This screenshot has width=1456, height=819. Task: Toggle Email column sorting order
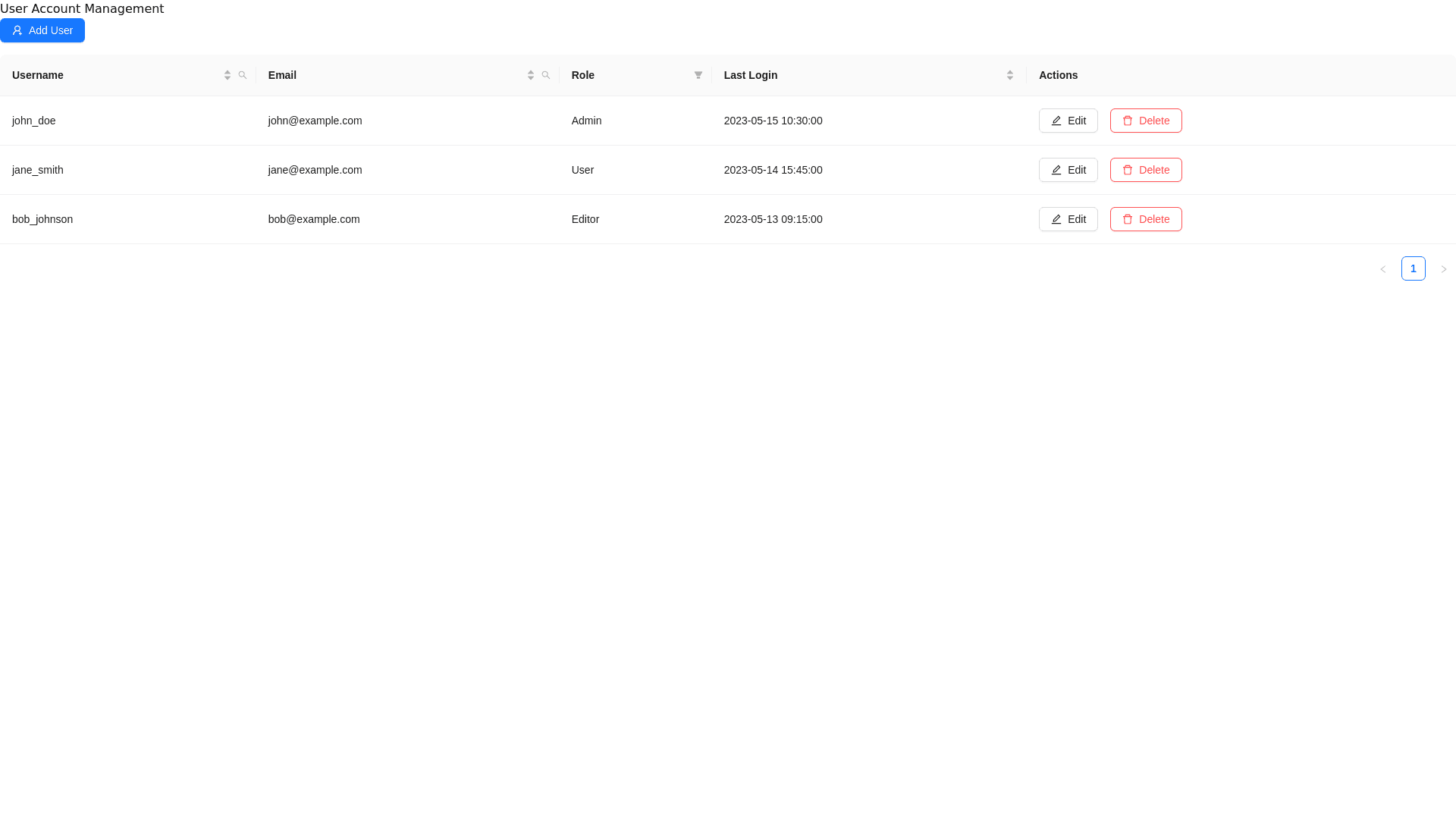(x=530, y=75)
